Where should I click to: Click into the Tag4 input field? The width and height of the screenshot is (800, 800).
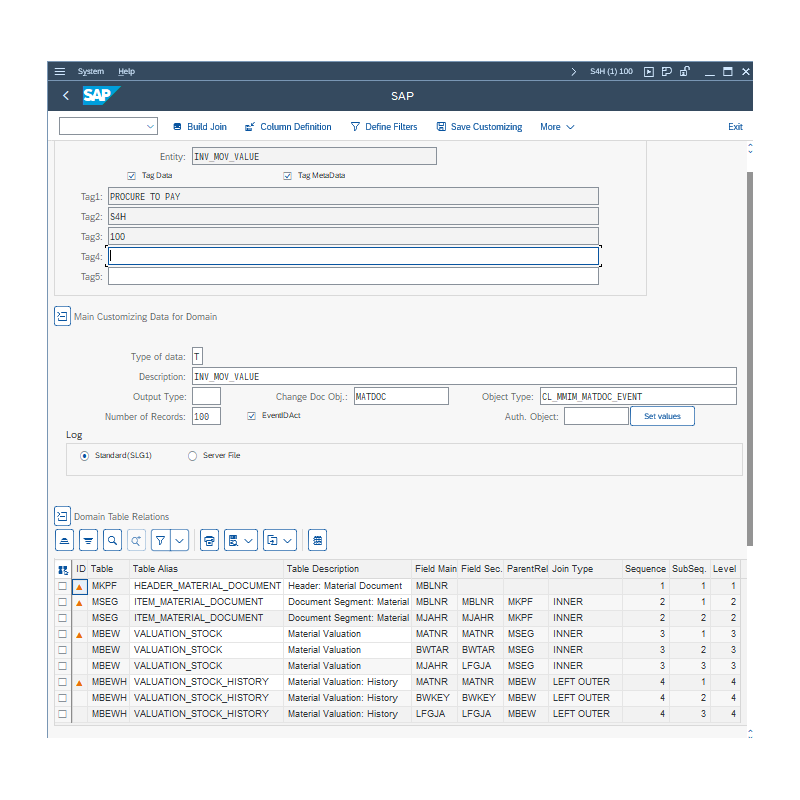coord(353,256)
